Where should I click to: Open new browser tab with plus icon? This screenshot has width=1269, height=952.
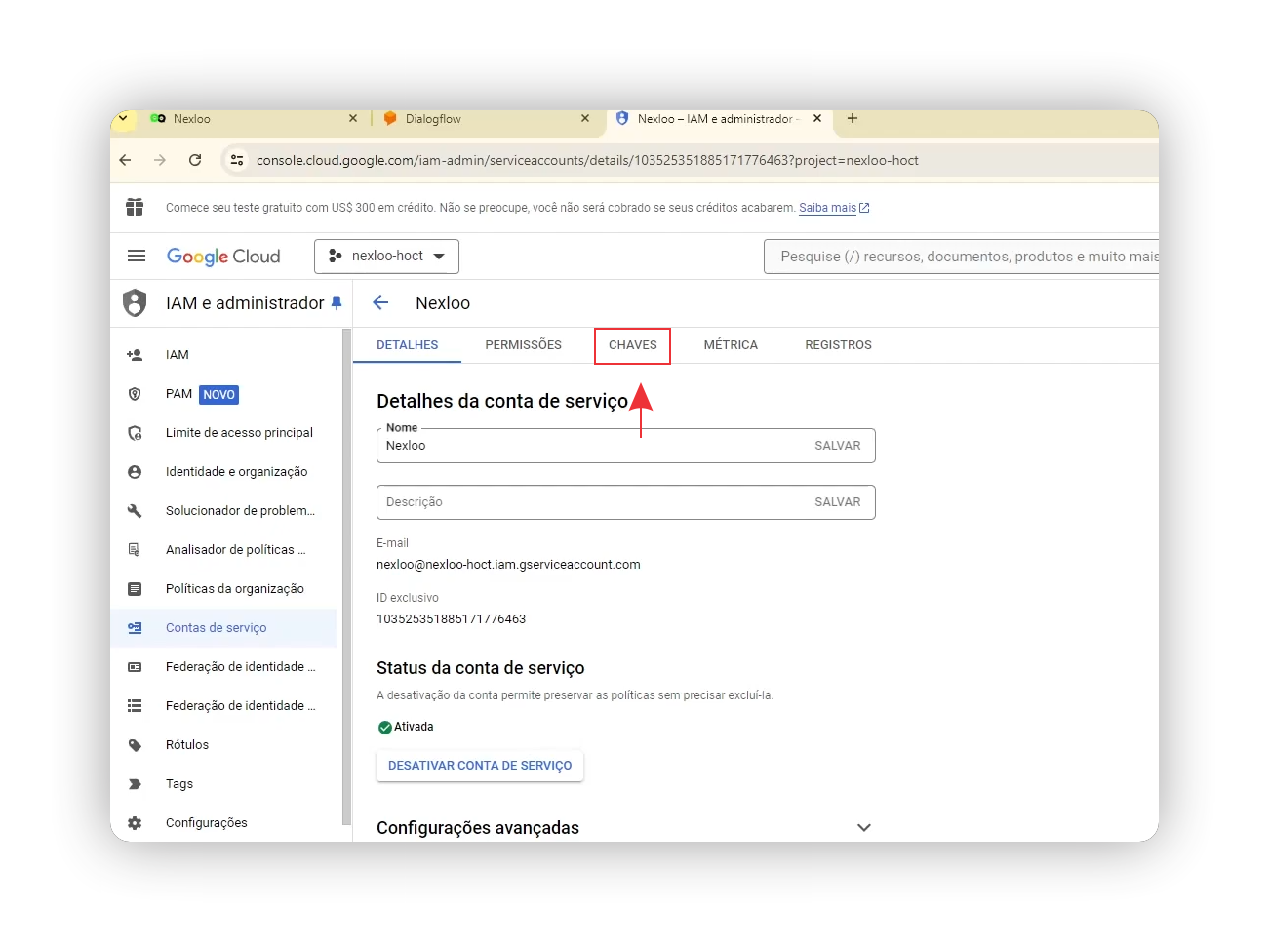click(853, 118)
